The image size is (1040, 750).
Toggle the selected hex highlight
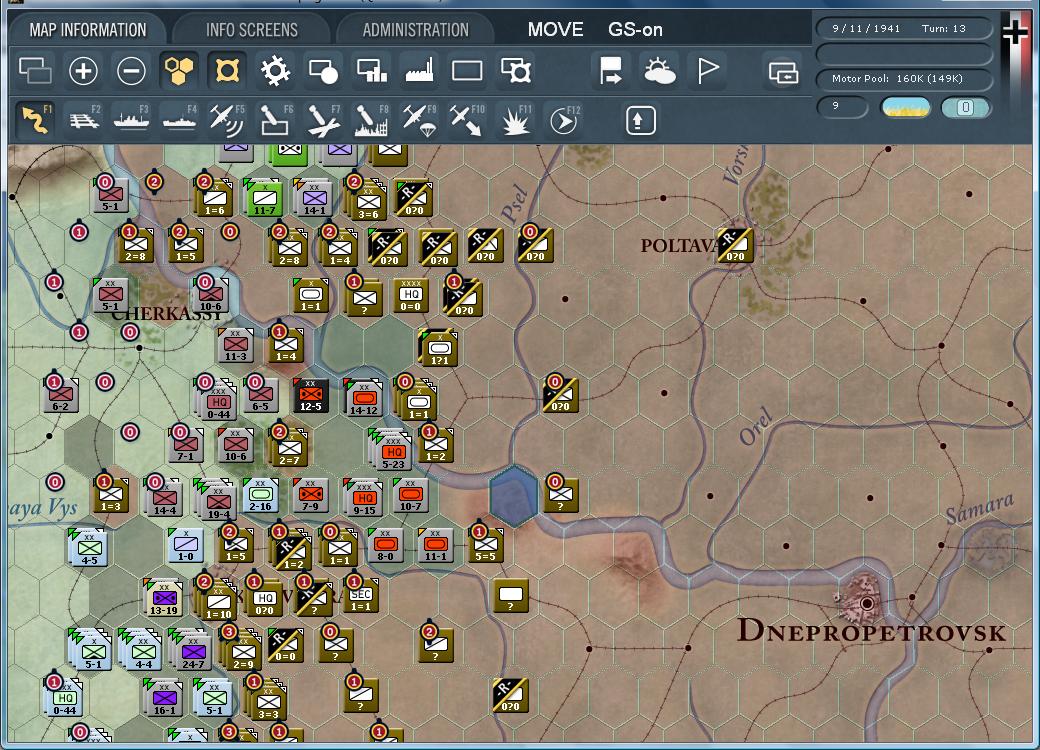click(x=228, y=71)
